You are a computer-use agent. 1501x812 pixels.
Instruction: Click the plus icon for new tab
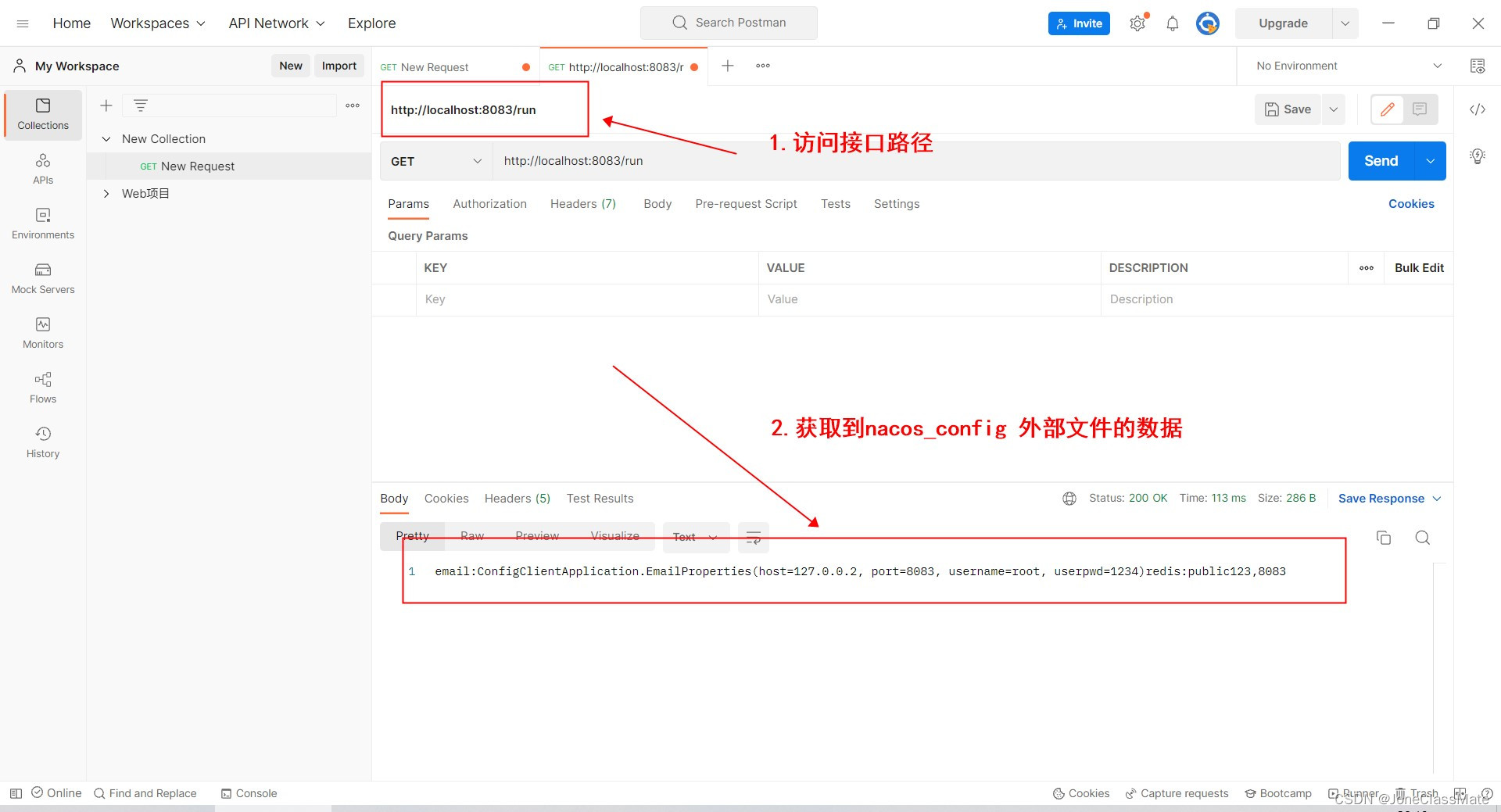click(728, 66)
